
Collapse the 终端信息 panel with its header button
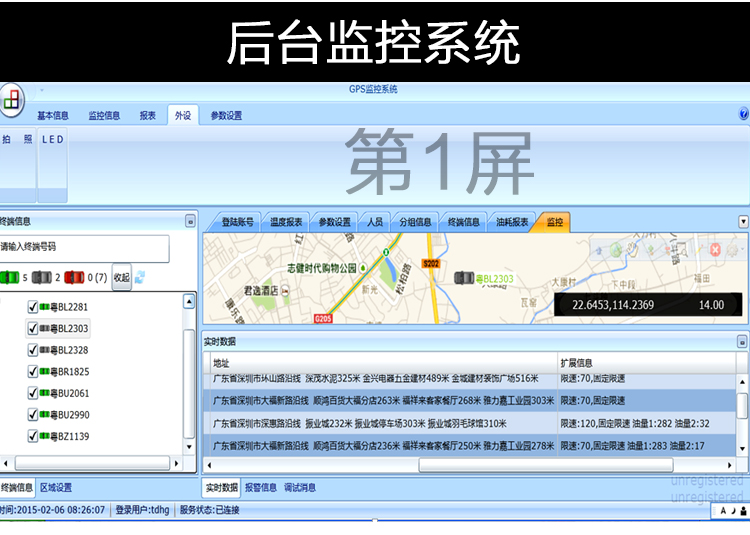[190, 221]
